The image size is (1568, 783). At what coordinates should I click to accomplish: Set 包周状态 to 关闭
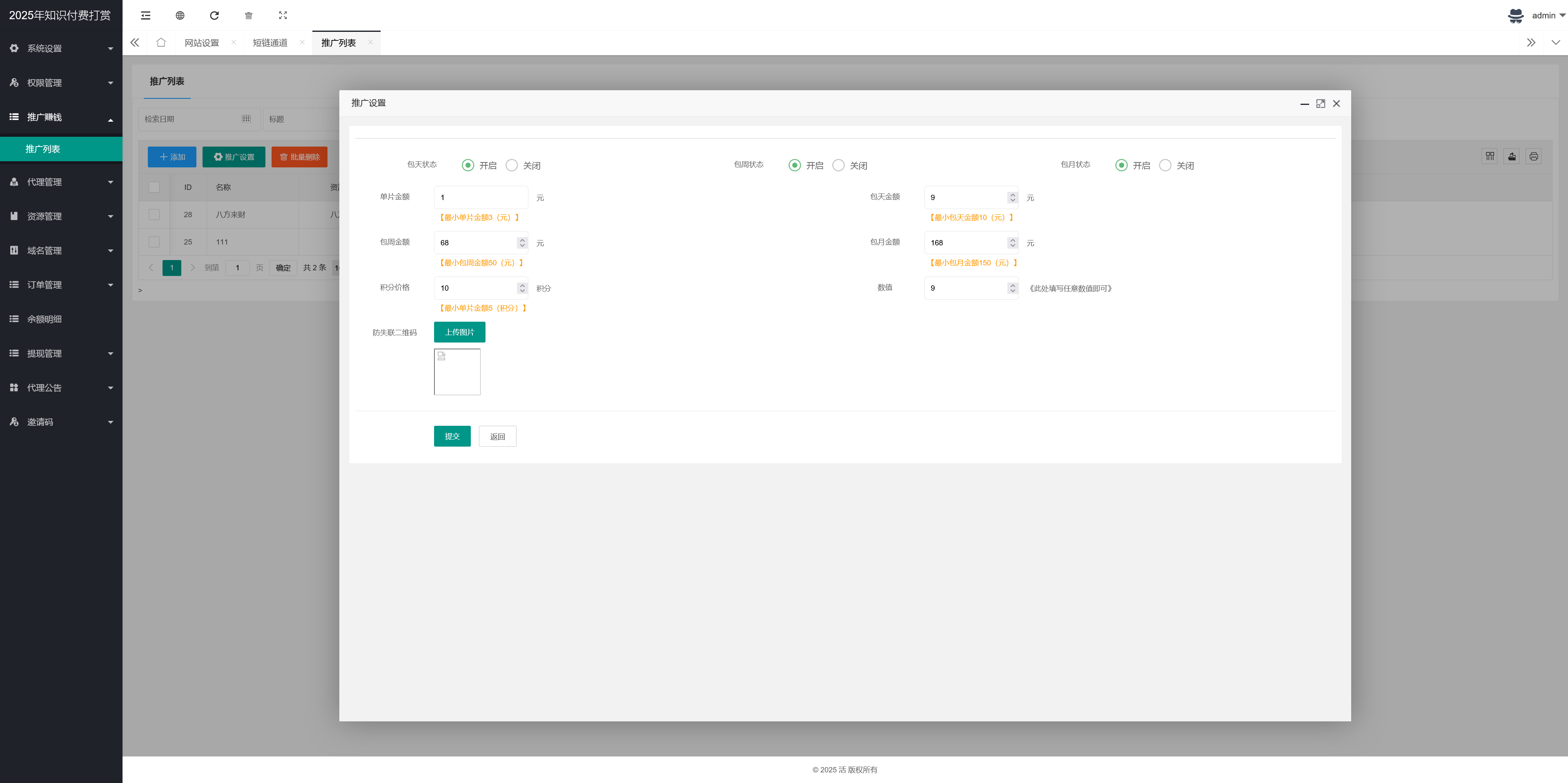838,165
